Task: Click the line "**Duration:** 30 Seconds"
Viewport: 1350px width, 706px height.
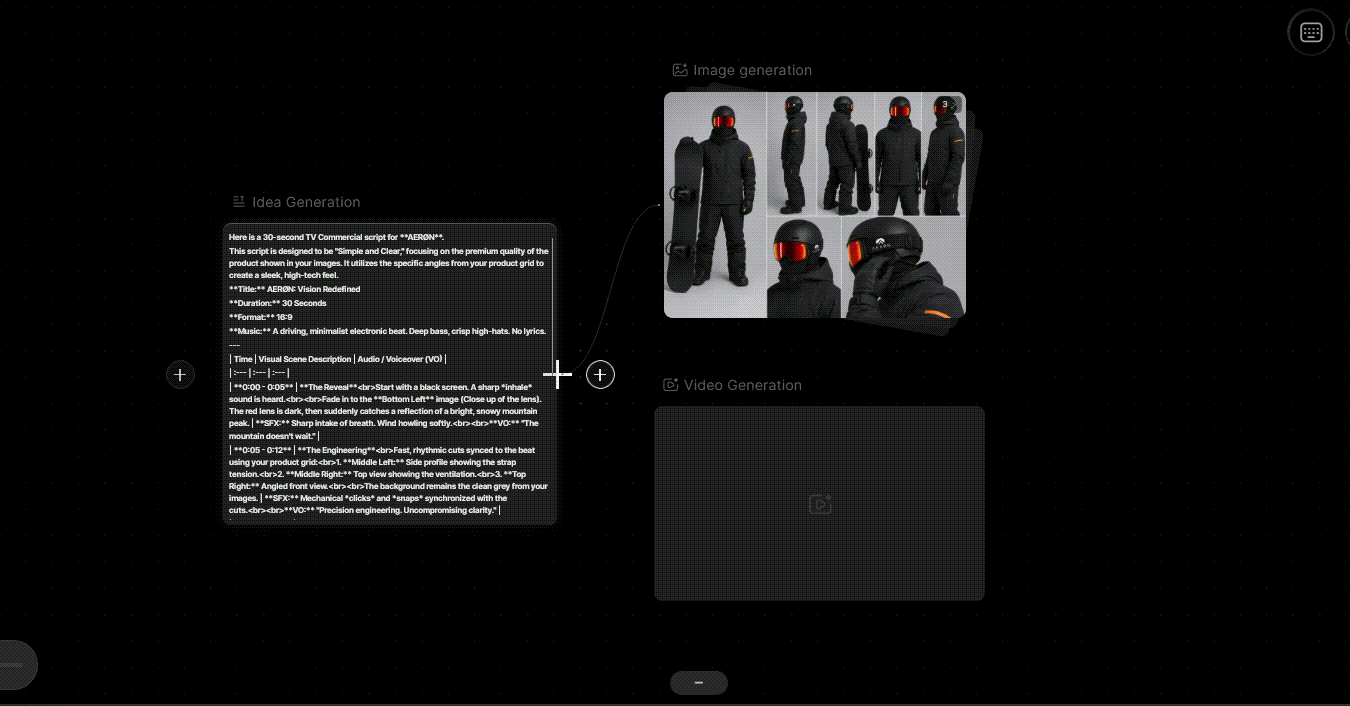Action: tap(278, 303)
